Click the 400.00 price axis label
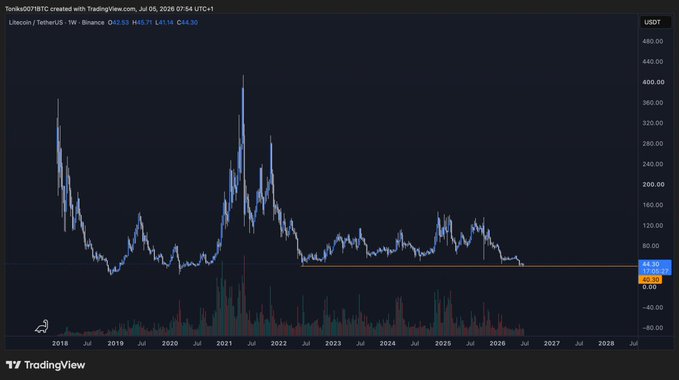The image size is (679, 380). (x=653, y=82)
